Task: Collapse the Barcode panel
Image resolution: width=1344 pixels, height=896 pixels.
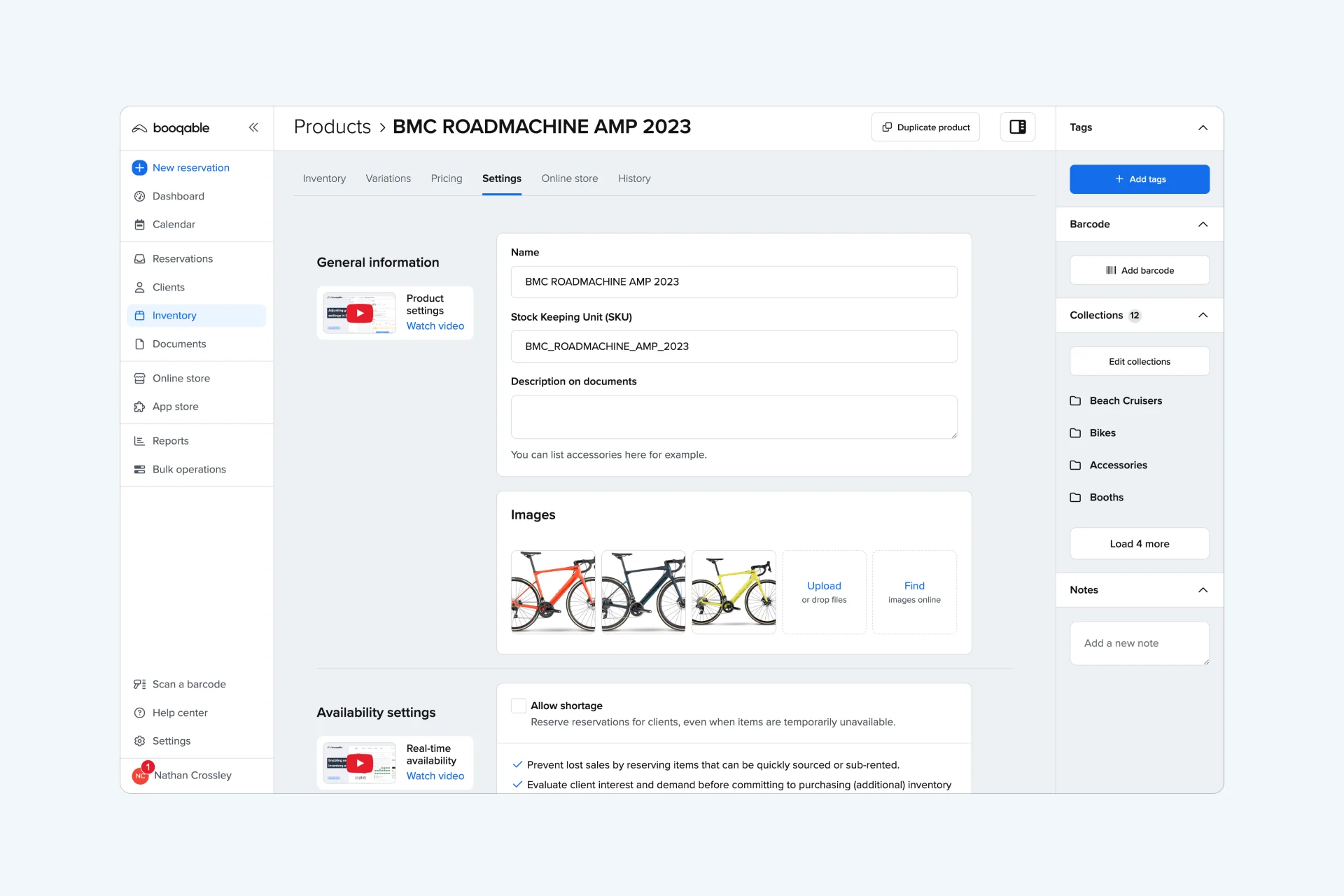Action: [1203, 225]
